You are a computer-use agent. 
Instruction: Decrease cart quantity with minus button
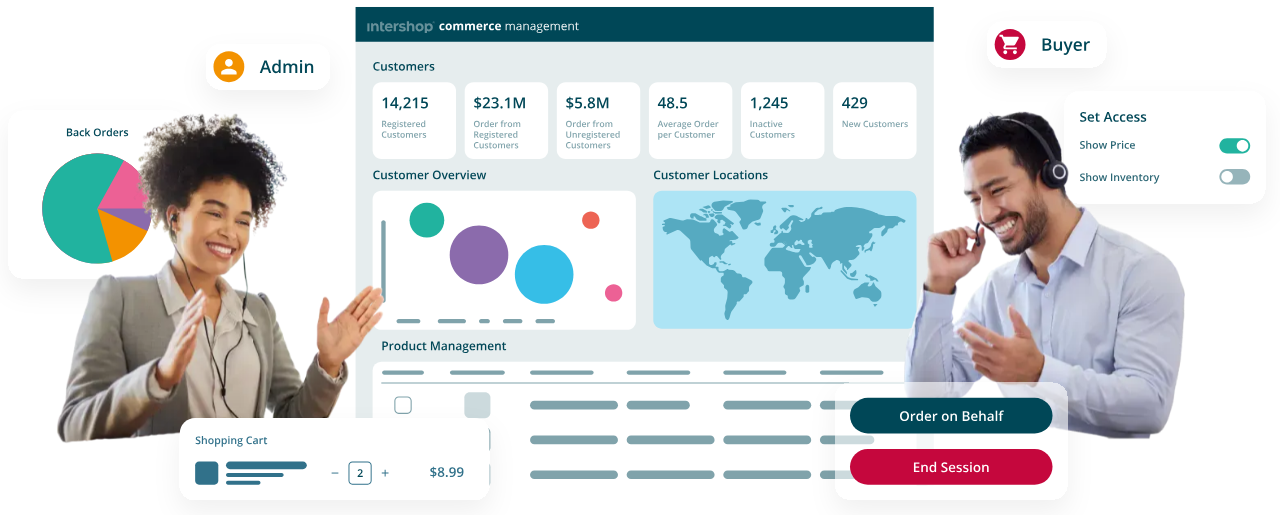pos(335,473)
